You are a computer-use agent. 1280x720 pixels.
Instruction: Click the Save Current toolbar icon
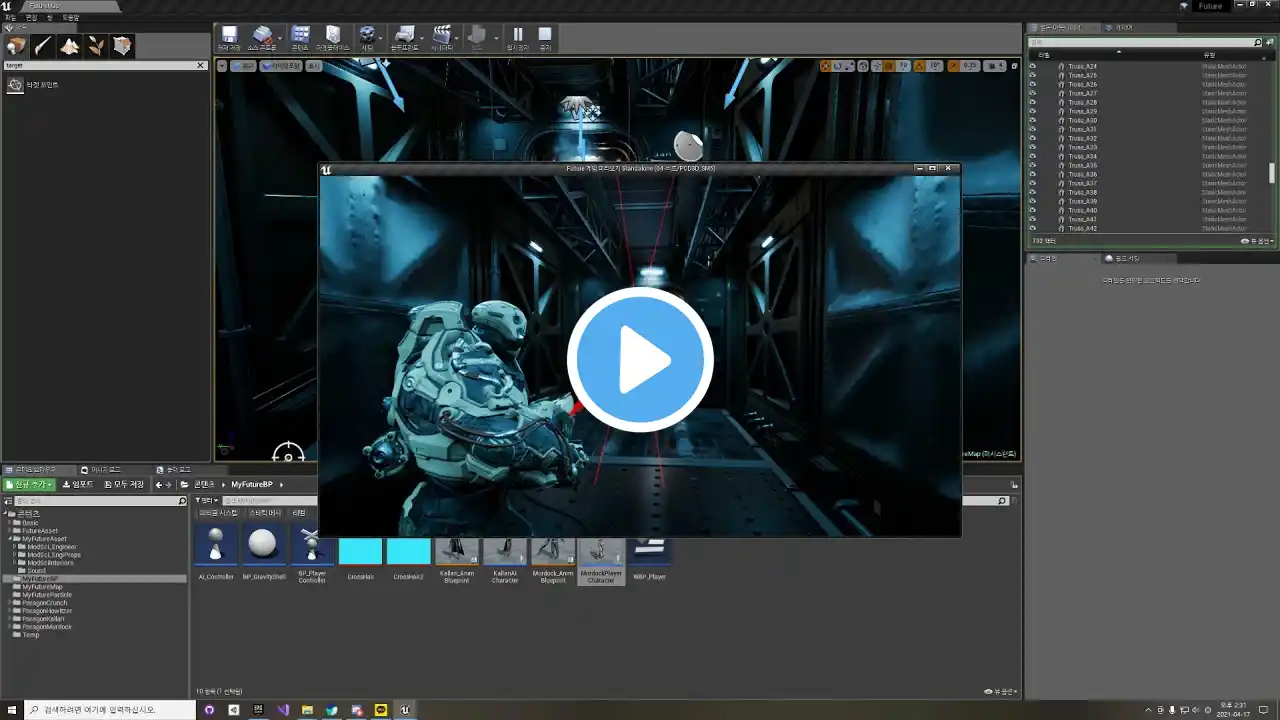(229, 38)
